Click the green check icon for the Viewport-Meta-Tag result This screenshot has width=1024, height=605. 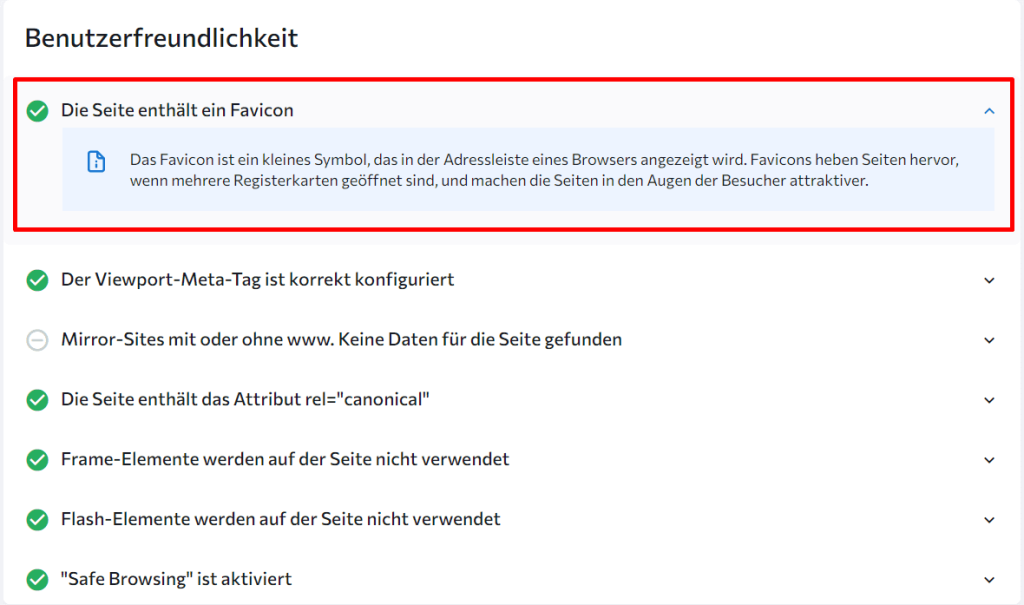pos(37,280)
